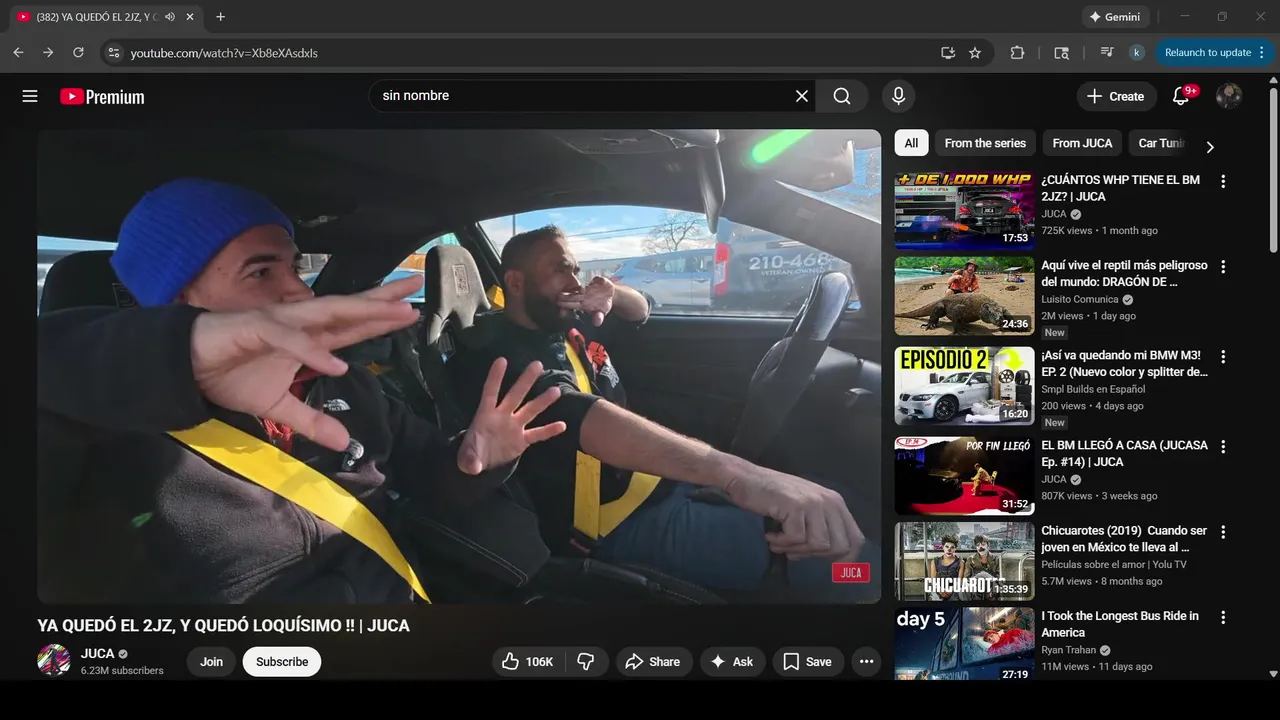Click the main video player
This screenshot has width=1280, height=720.
[x=459, y=366]
